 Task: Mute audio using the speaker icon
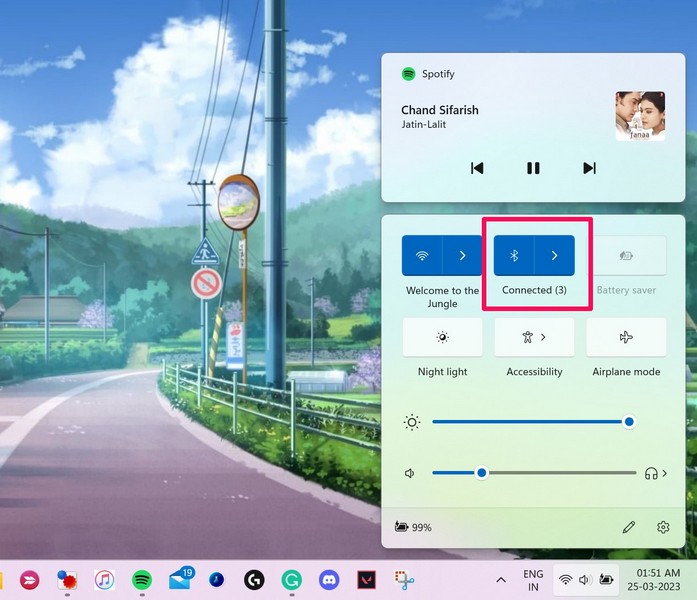click(x=410, y=473)
